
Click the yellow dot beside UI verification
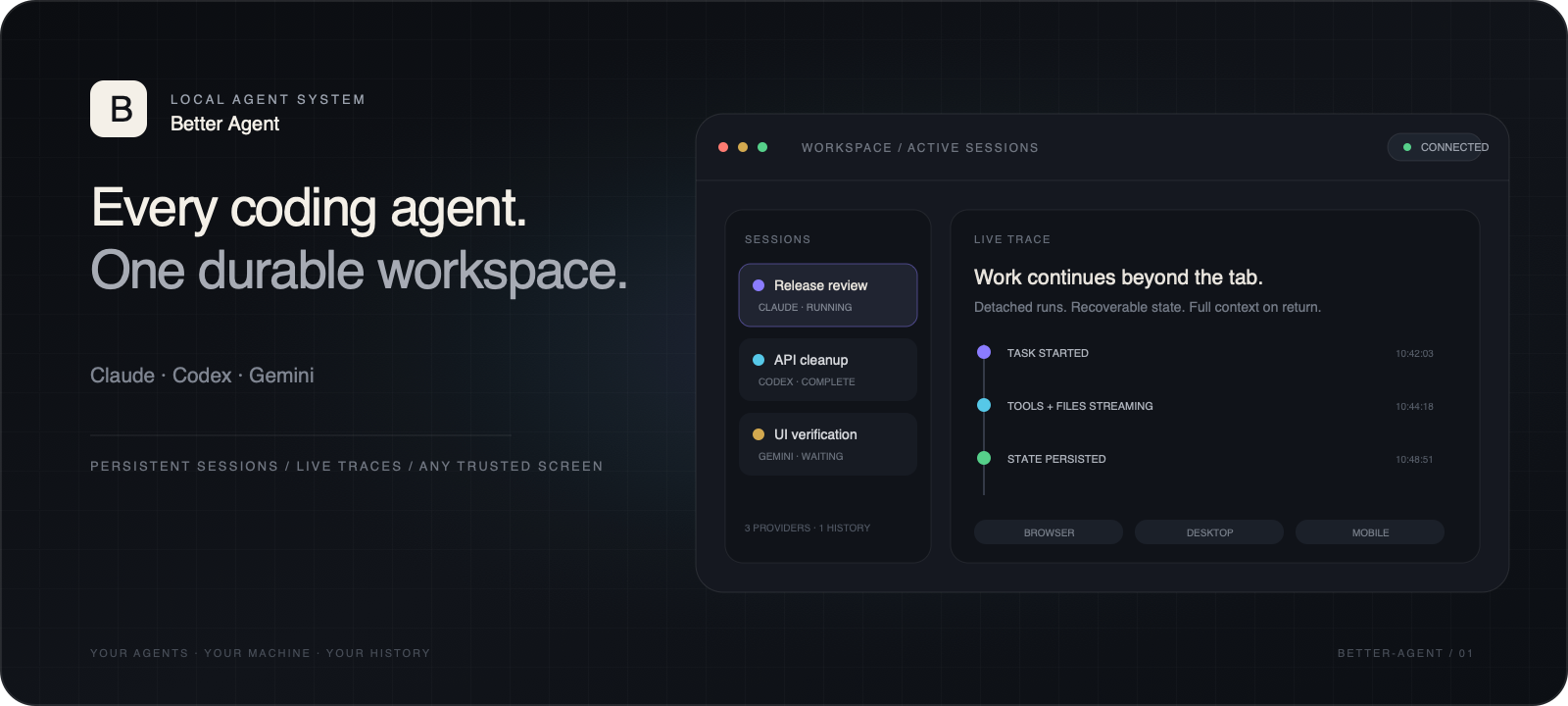pyautogui.click(x=759, y=434)
